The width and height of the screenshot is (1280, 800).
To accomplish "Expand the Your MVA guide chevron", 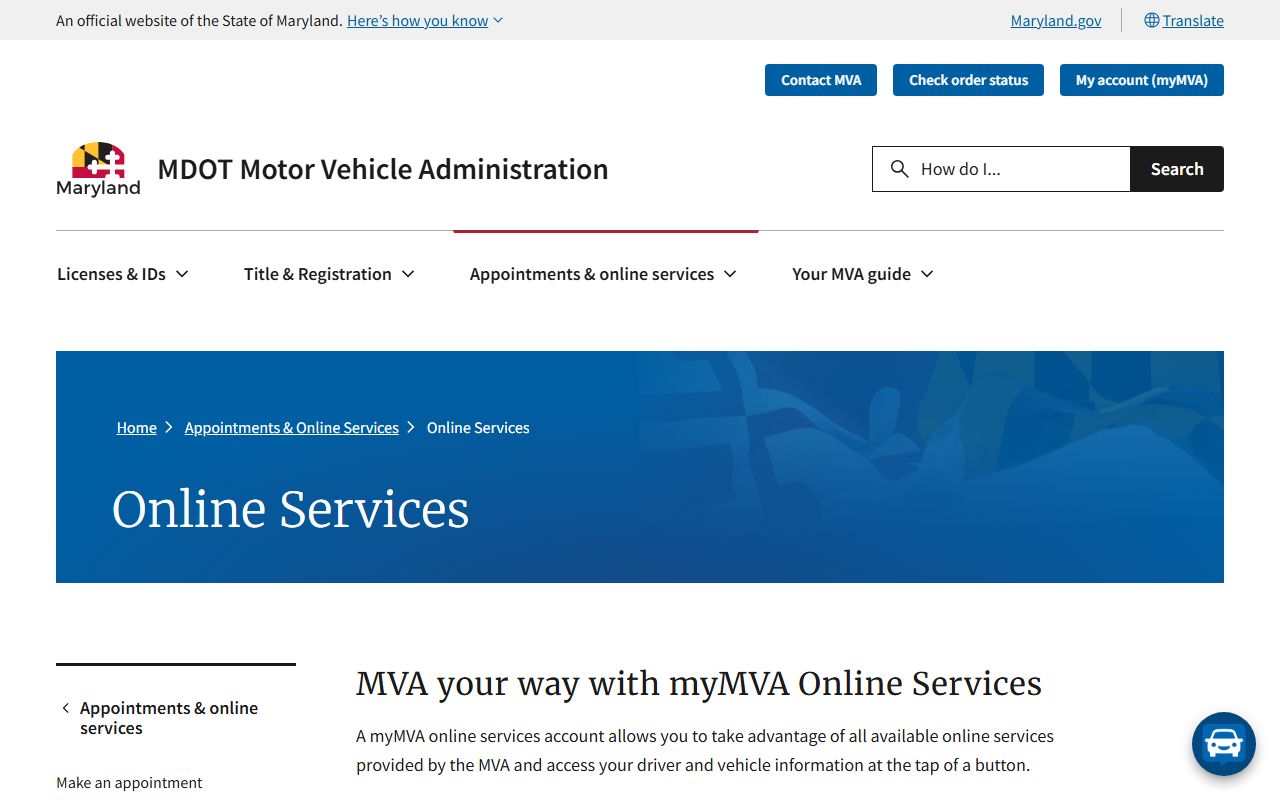I will pos(927,274).
